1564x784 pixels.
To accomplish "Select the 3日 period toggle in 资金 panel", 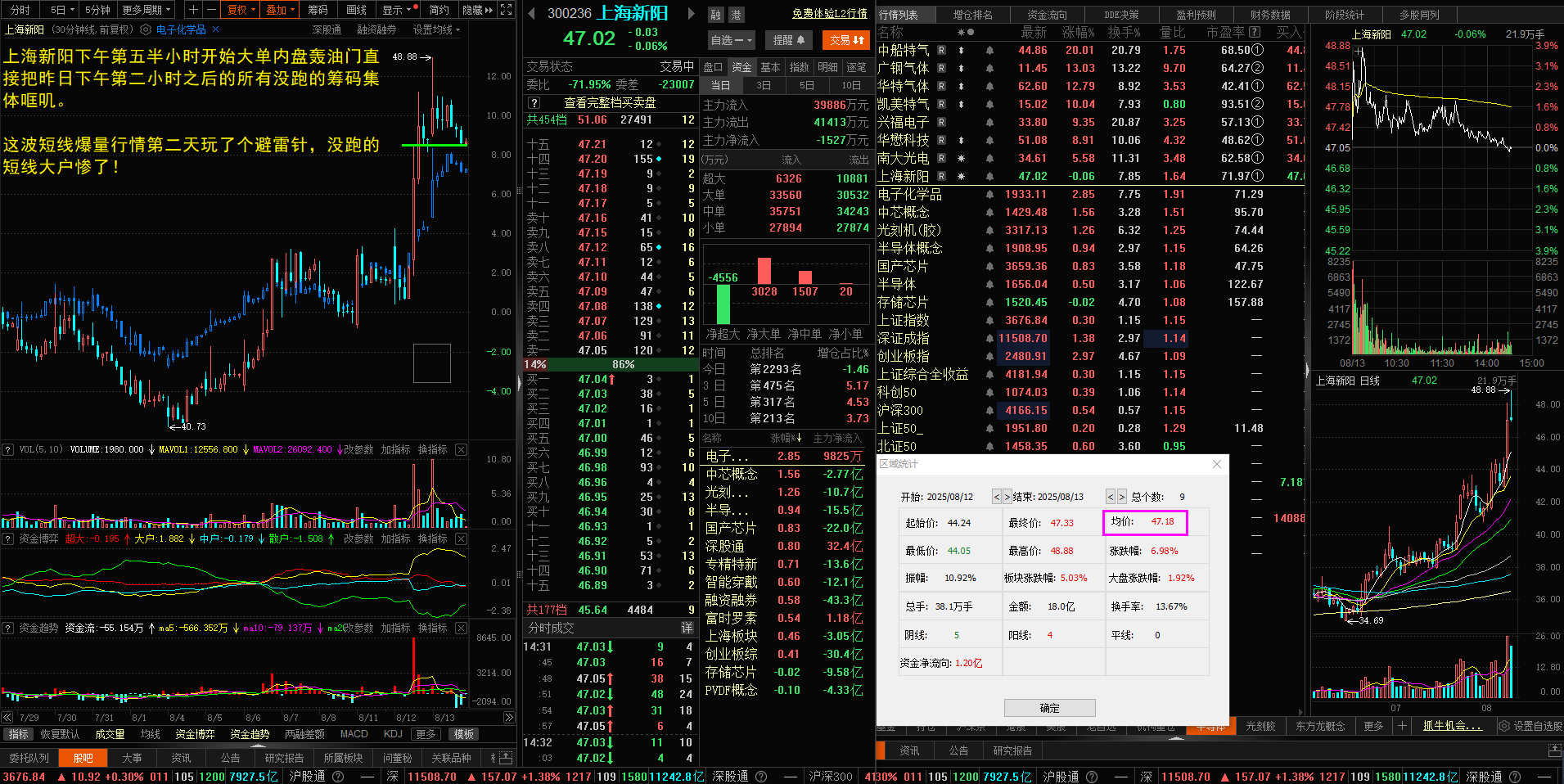I will [764, 85].
